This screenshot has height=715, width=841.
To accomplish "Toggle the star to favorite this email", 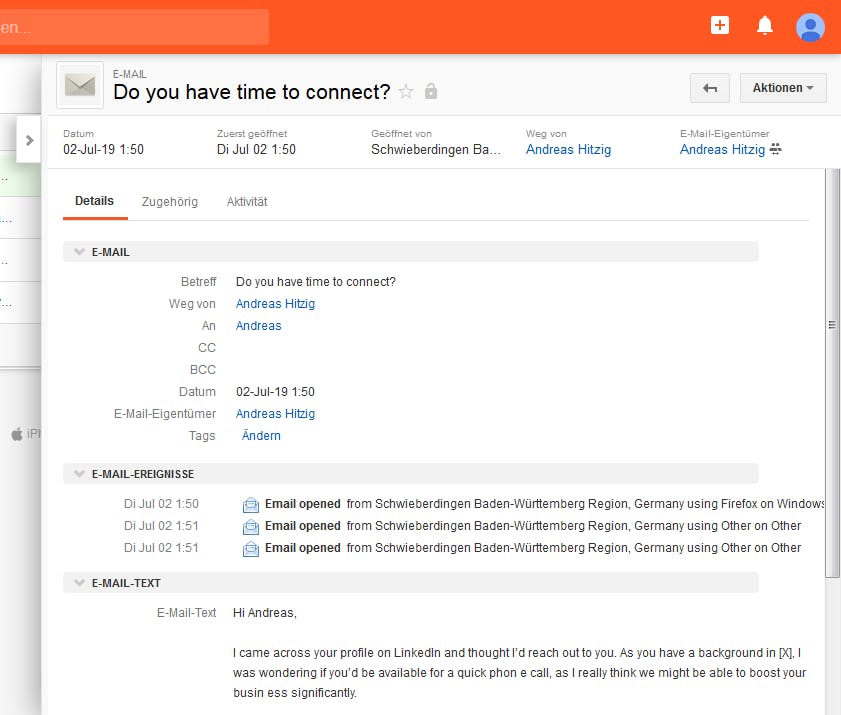I will [406, 91].
